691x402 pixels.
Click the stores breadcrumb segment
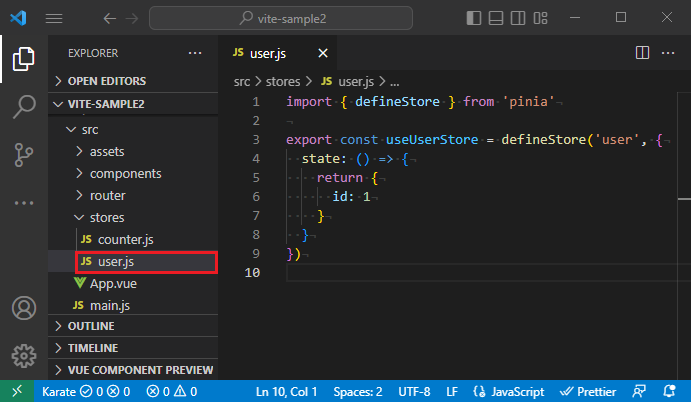pos(283,82)
